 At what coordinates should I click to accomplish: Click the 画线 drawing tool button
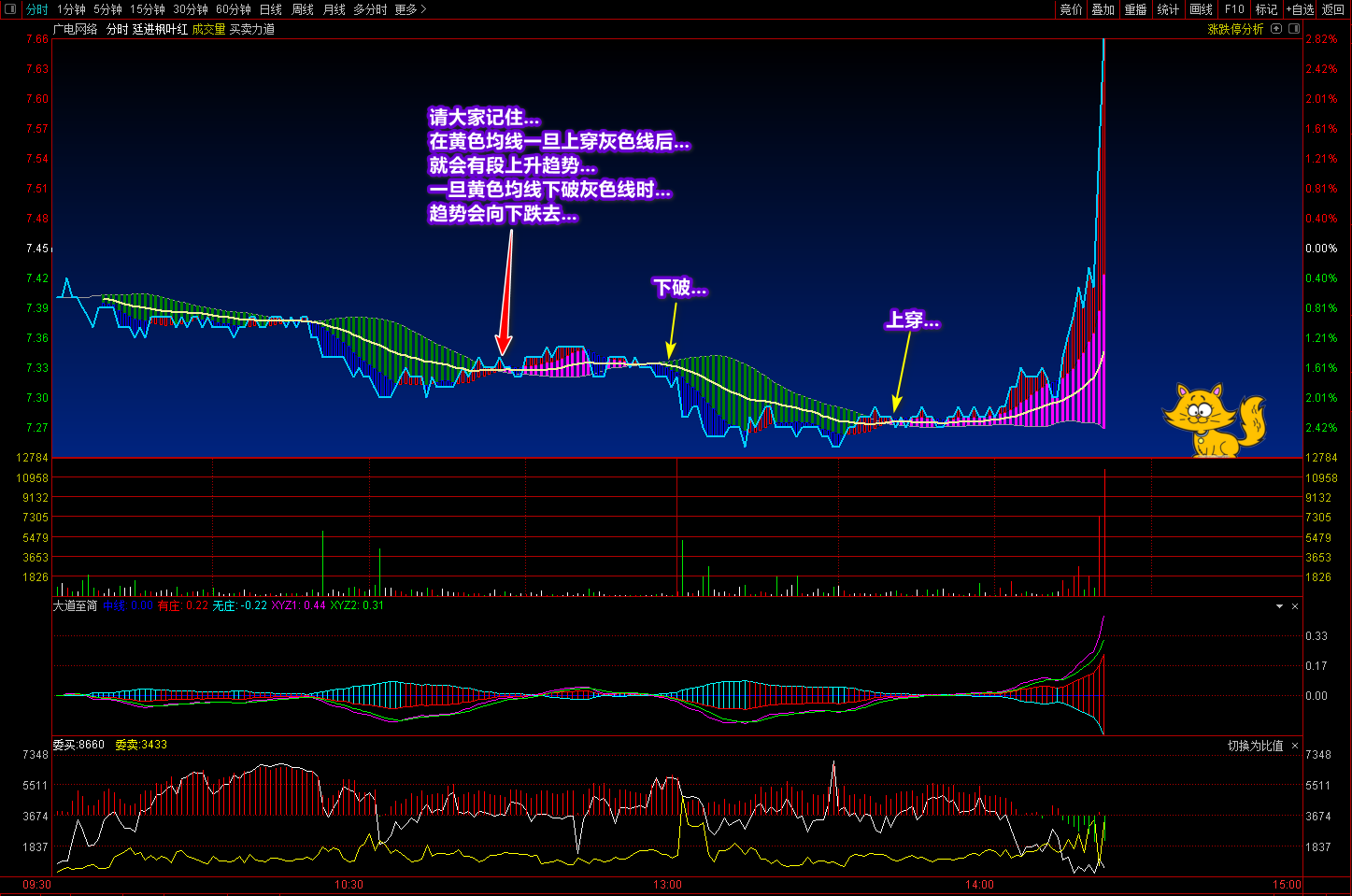pyautogui.click(x=1201, y=9)
